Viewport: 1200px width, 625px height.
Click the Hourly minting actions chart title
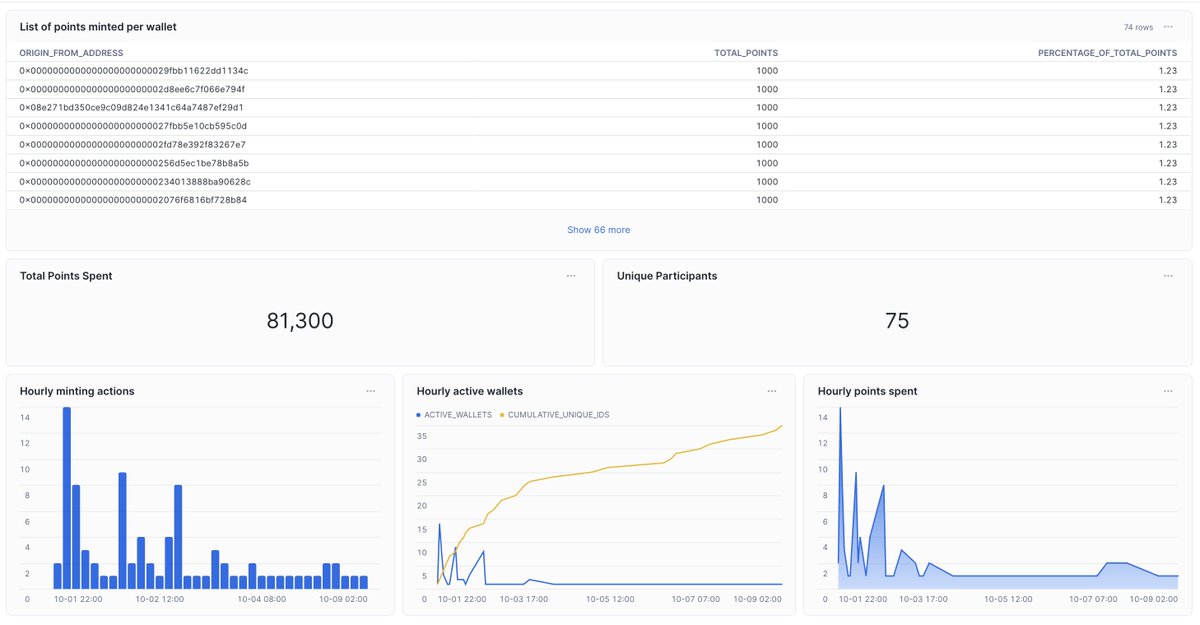pos(77,391)
